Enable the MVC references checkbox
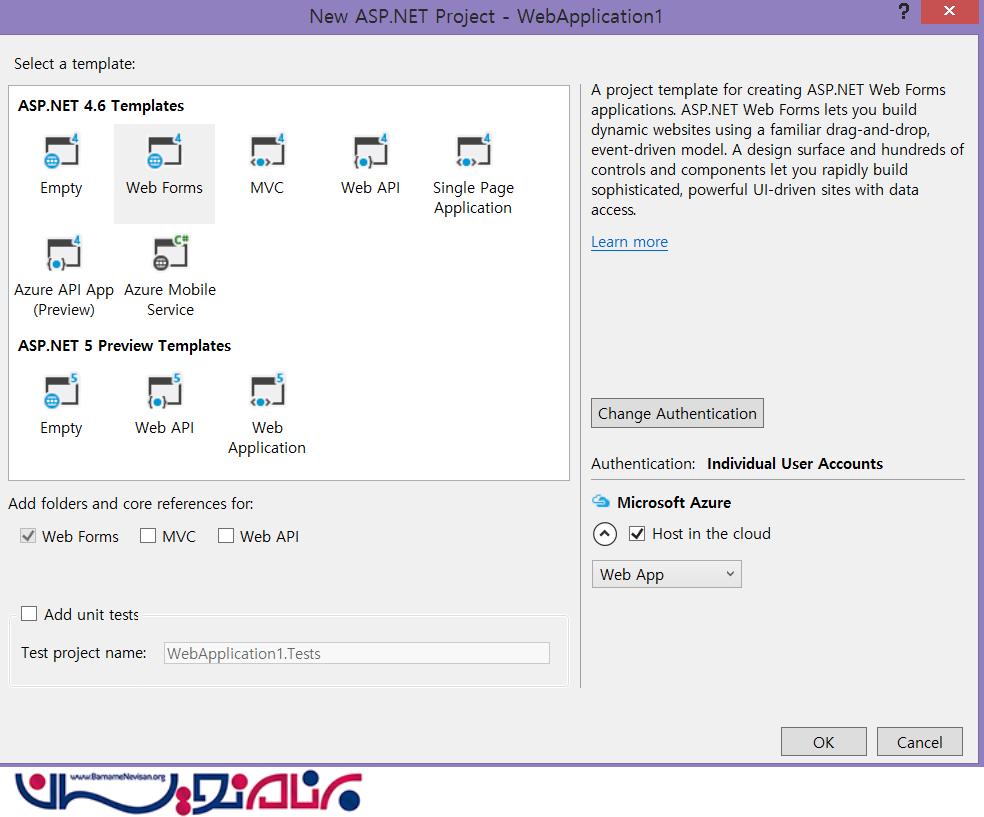Image resolution: width=984 pixels, height=817 pixels. click(148, 536)
